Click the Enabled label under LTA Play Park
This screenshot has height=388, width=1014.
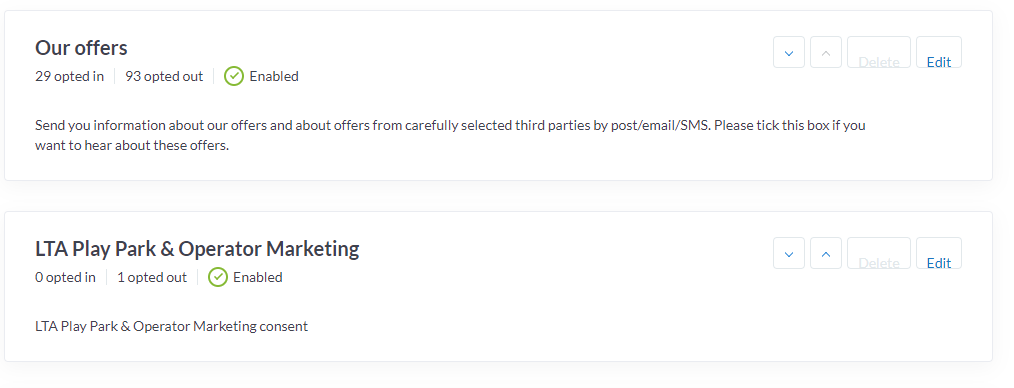pos(258,277)
